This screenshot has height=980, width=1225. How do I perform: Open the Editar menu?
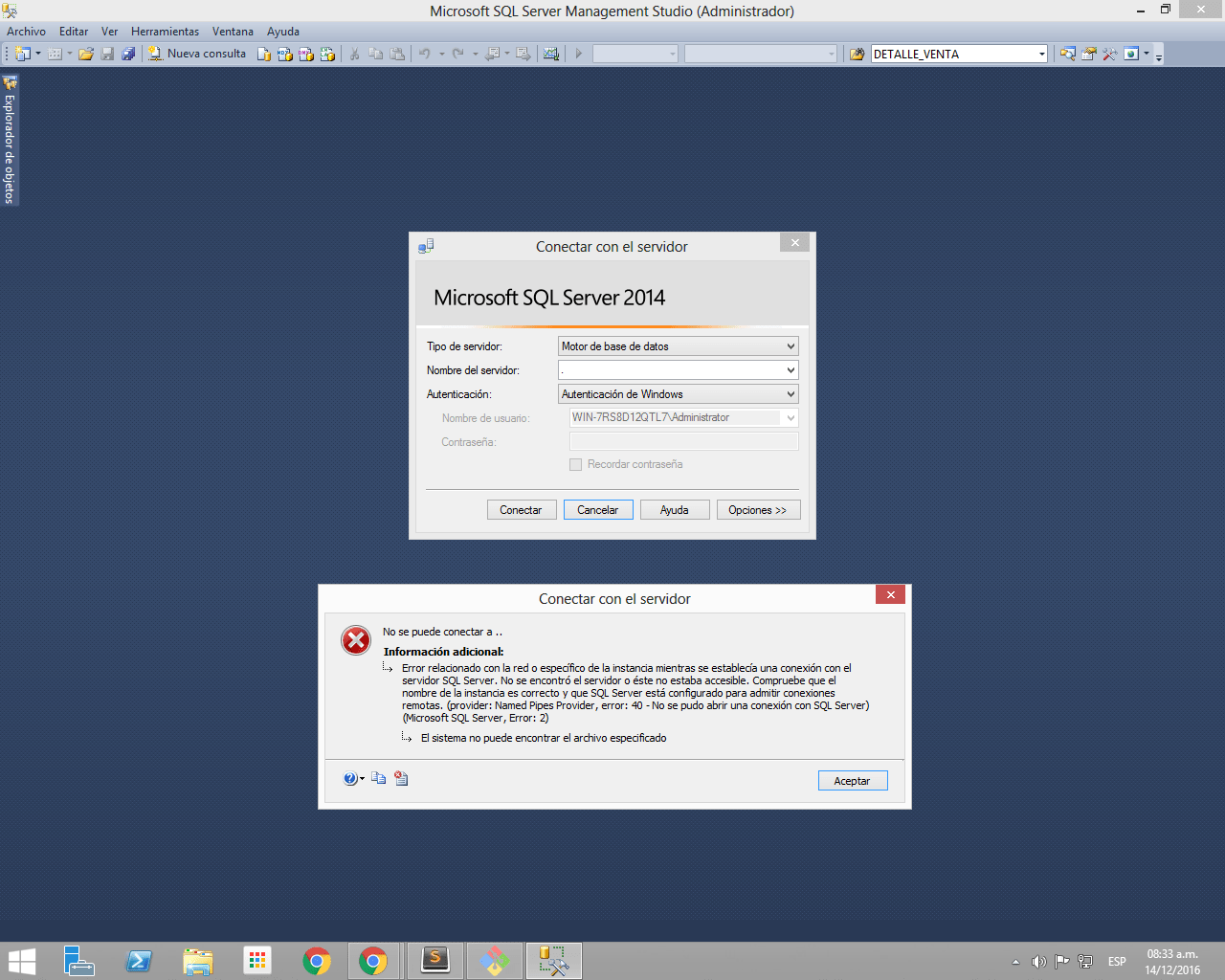pos(74,32)
